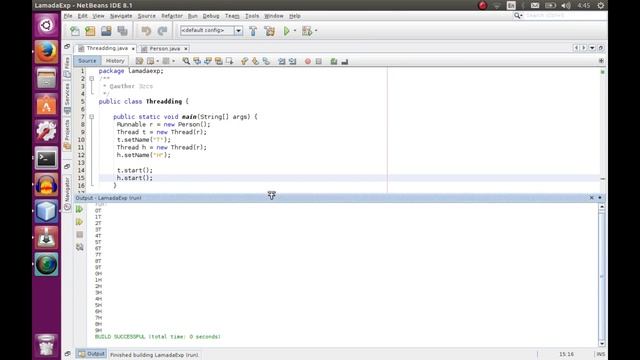Click the Redo arrow icon

click(162, 31)
